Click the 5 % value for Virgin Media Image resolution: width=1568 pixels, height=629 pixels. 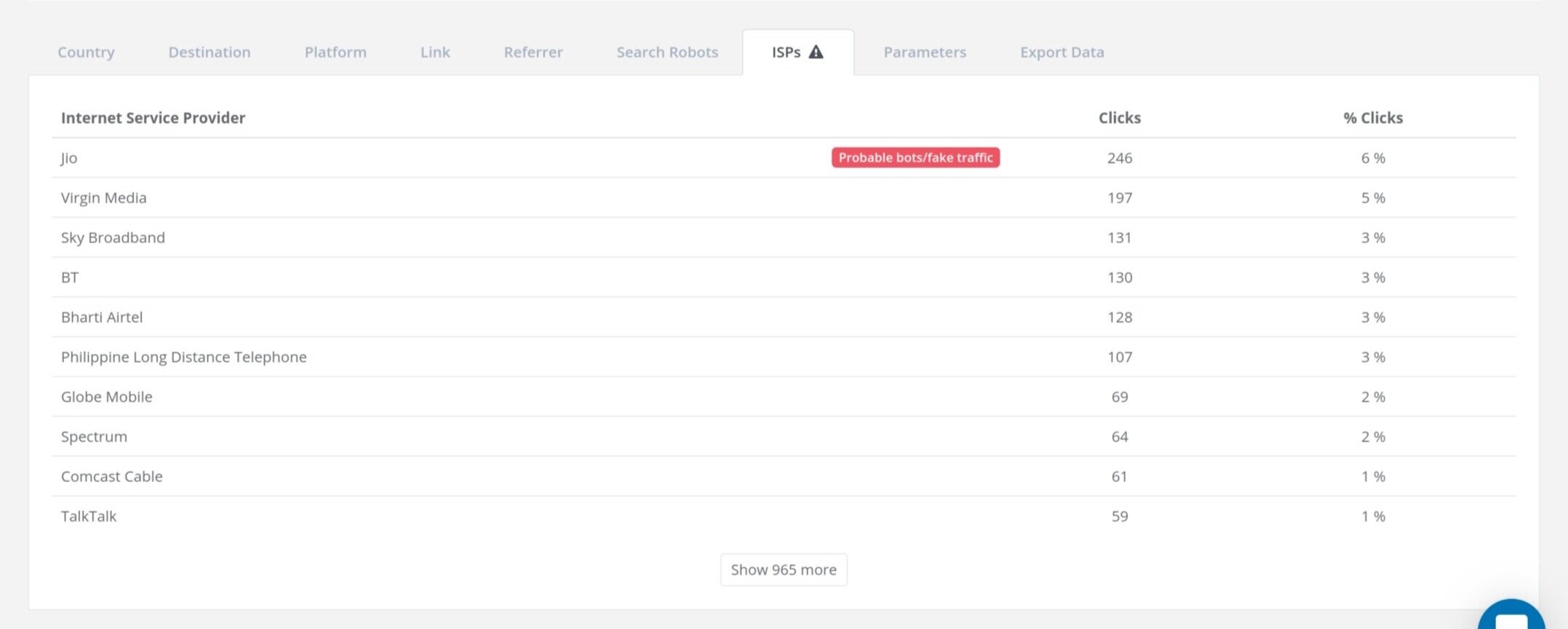point(1373,198)
